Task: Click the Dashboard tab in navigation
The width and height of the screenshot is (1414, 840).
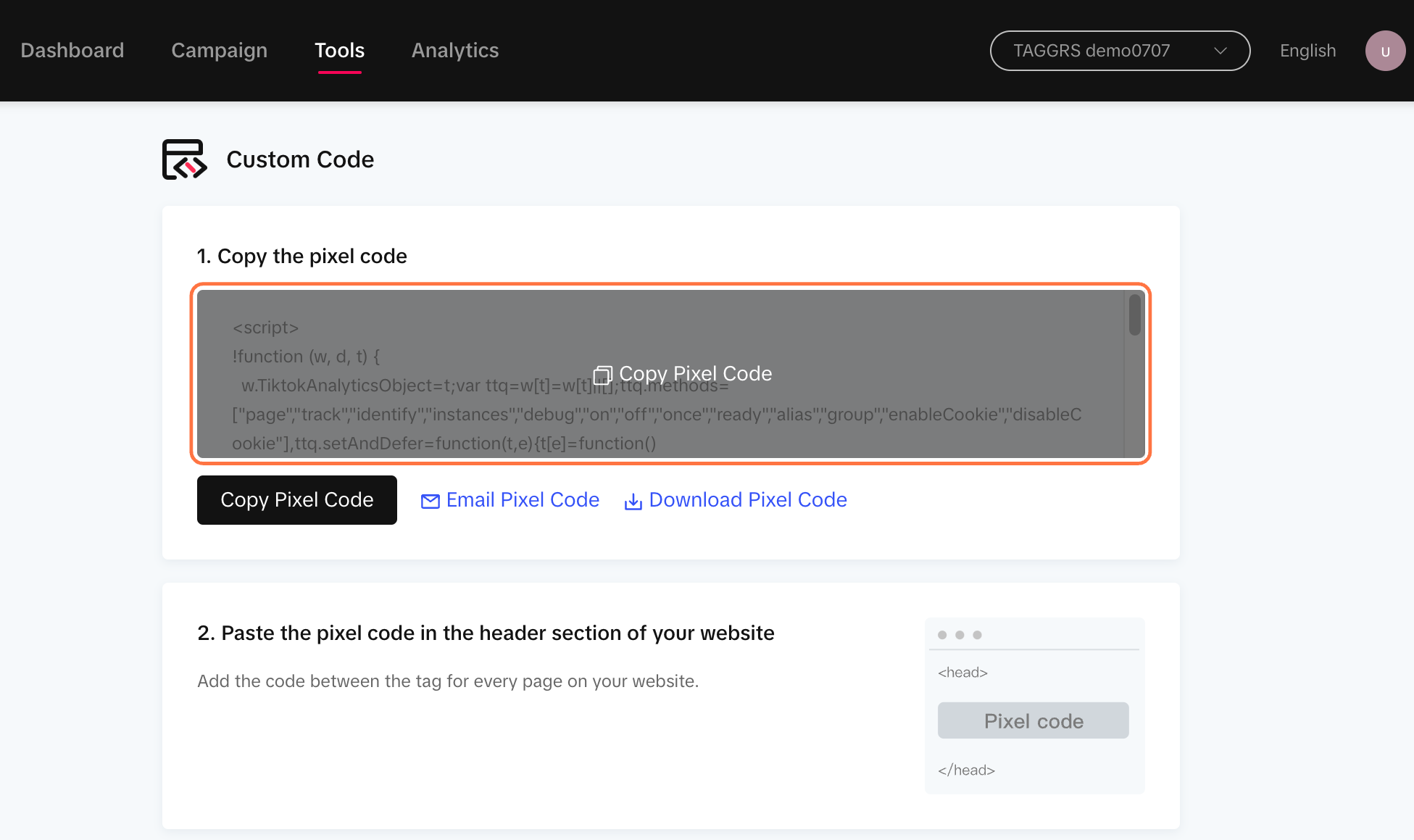Action: 72,49
